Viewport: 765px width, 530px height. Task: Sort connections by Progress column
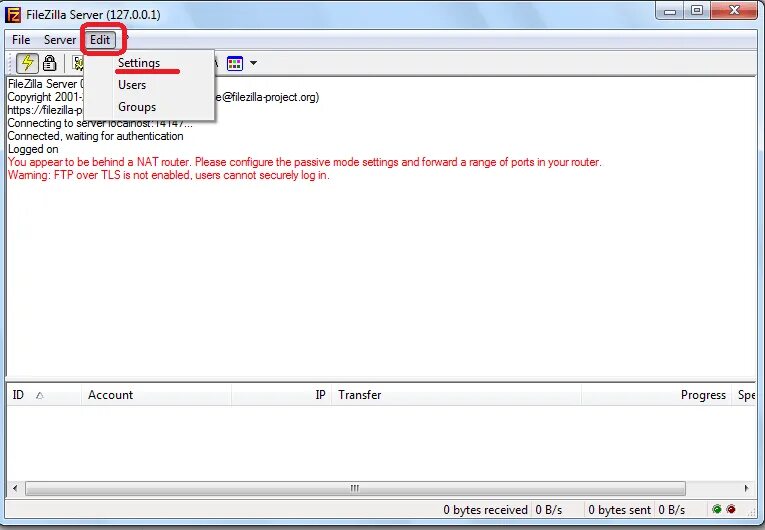(657, 395)
